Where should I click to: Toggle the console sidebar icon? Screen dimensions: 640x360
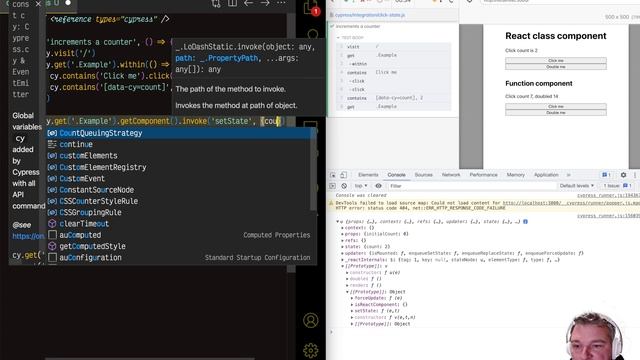332,186
